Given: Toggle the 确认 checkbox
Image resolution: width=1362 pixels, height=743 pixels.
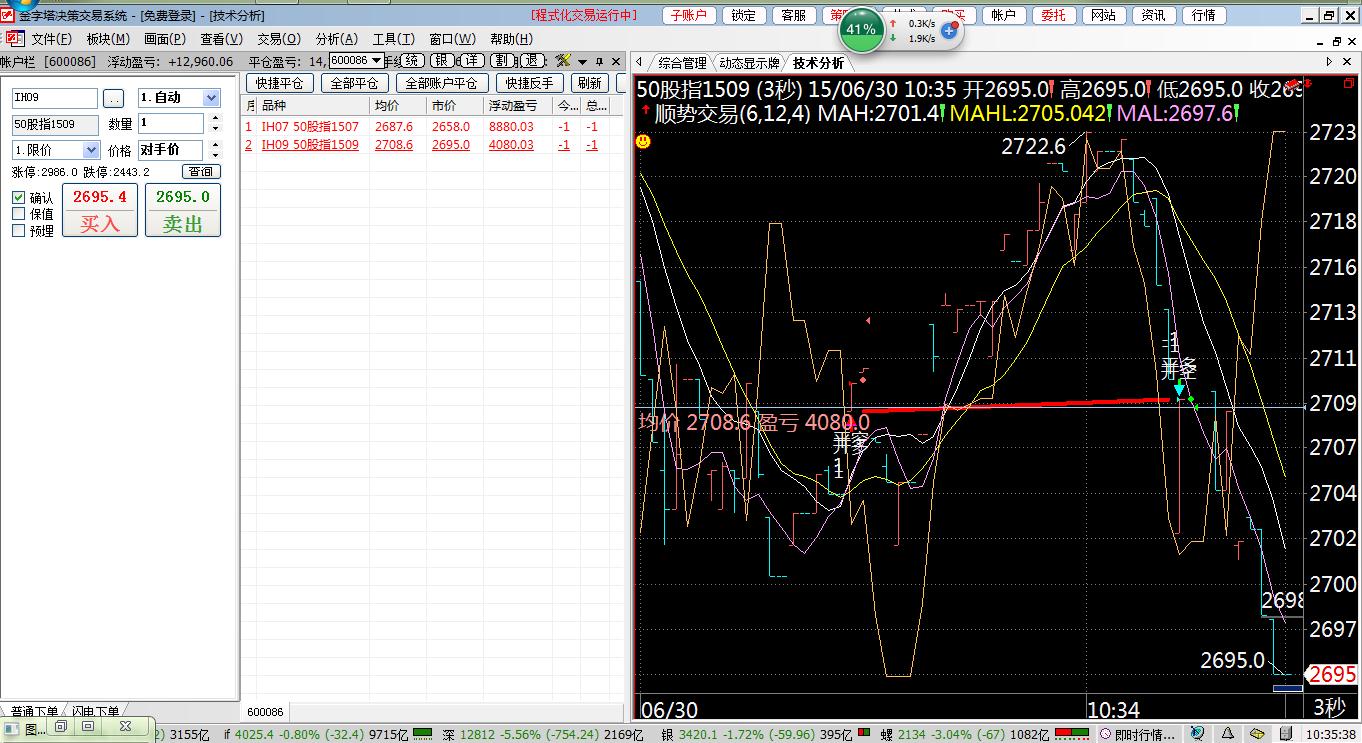Looking at the screenshot, I should (x=18, y=198).
